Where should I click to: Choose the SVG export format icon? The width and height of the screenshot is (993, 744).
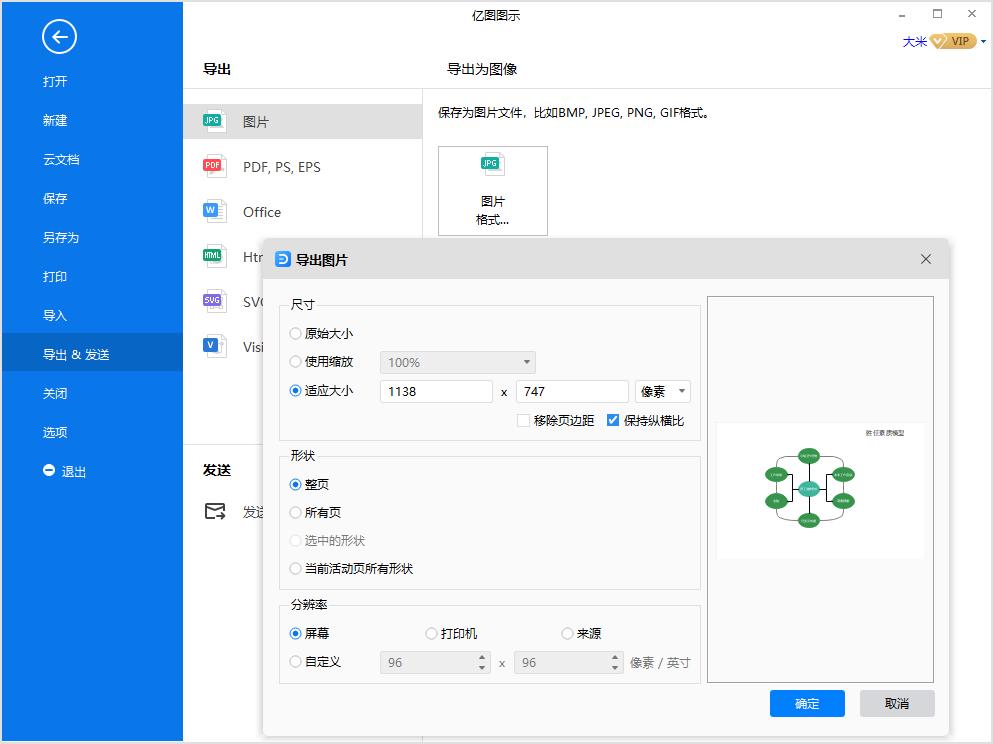tap(213, 301)
